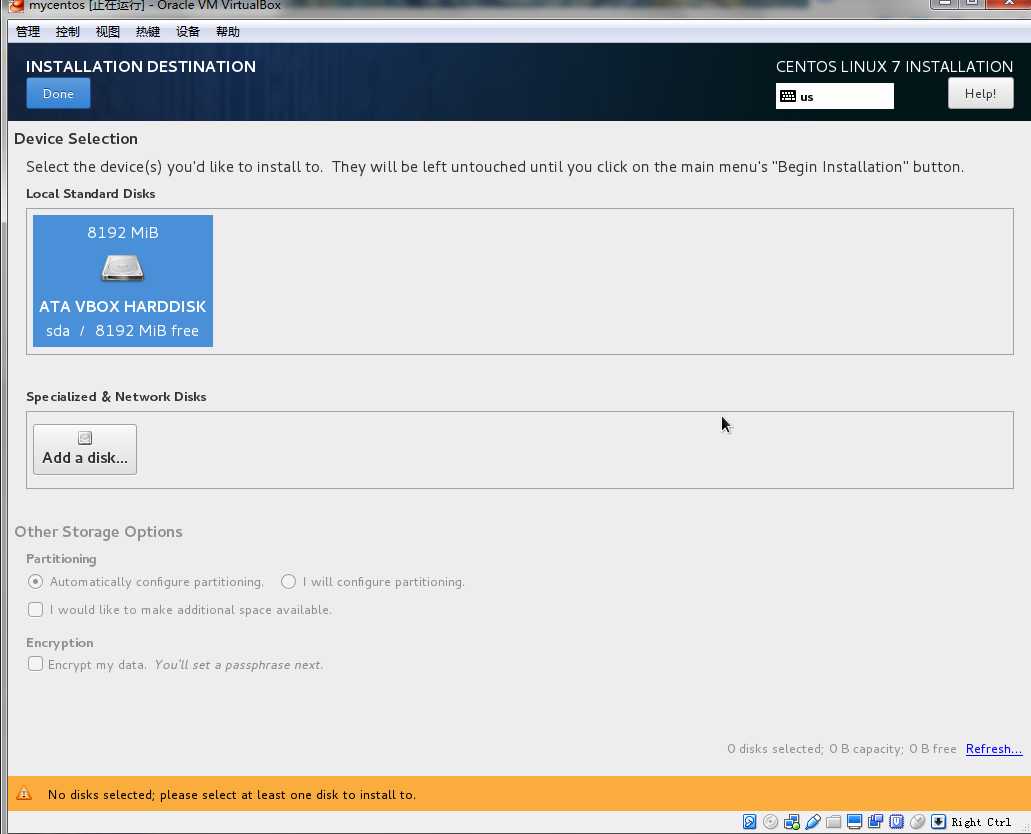Click the VirtualBox network adapters status icon
Screen dimensions: 1031x834
click(x=792, y=822)
